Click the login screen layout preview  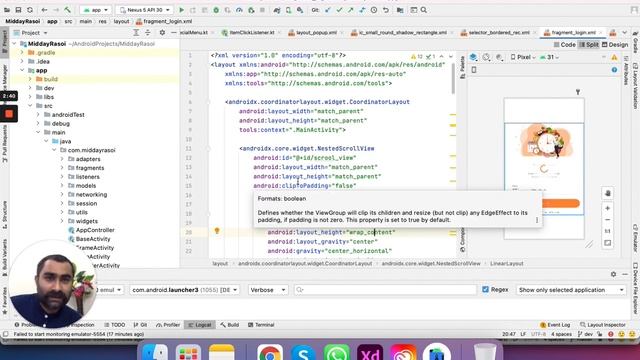point(544,168)
